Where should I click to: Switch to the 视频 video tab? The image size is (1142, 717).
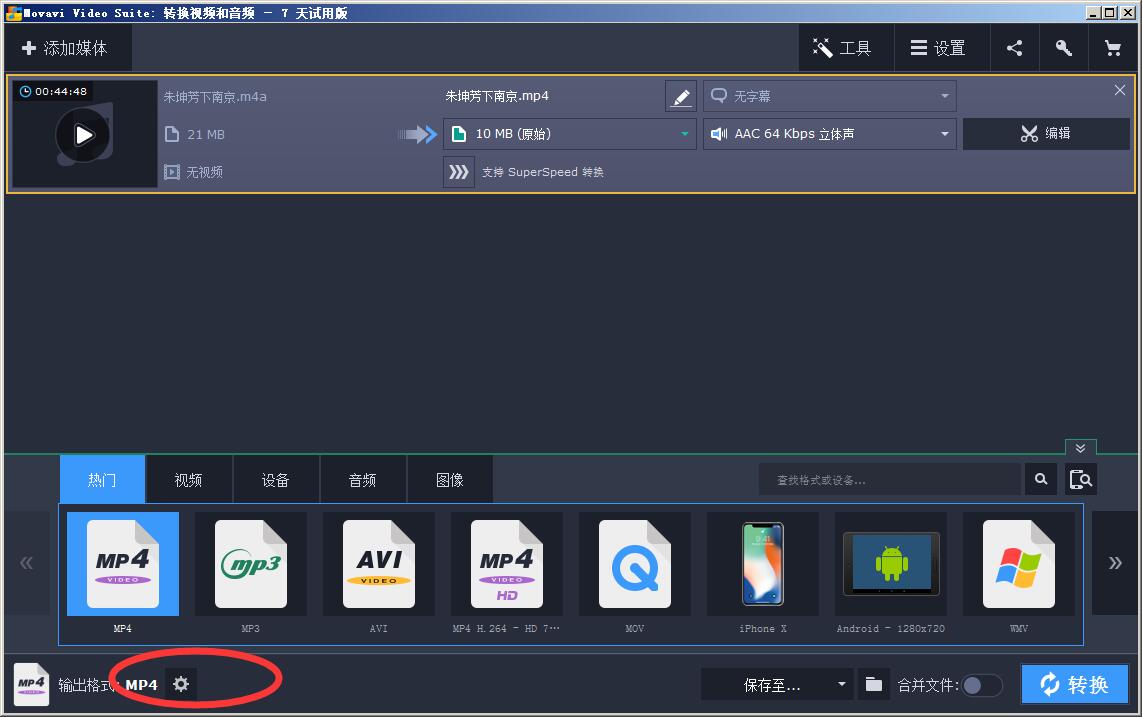(x=189, y=479)
